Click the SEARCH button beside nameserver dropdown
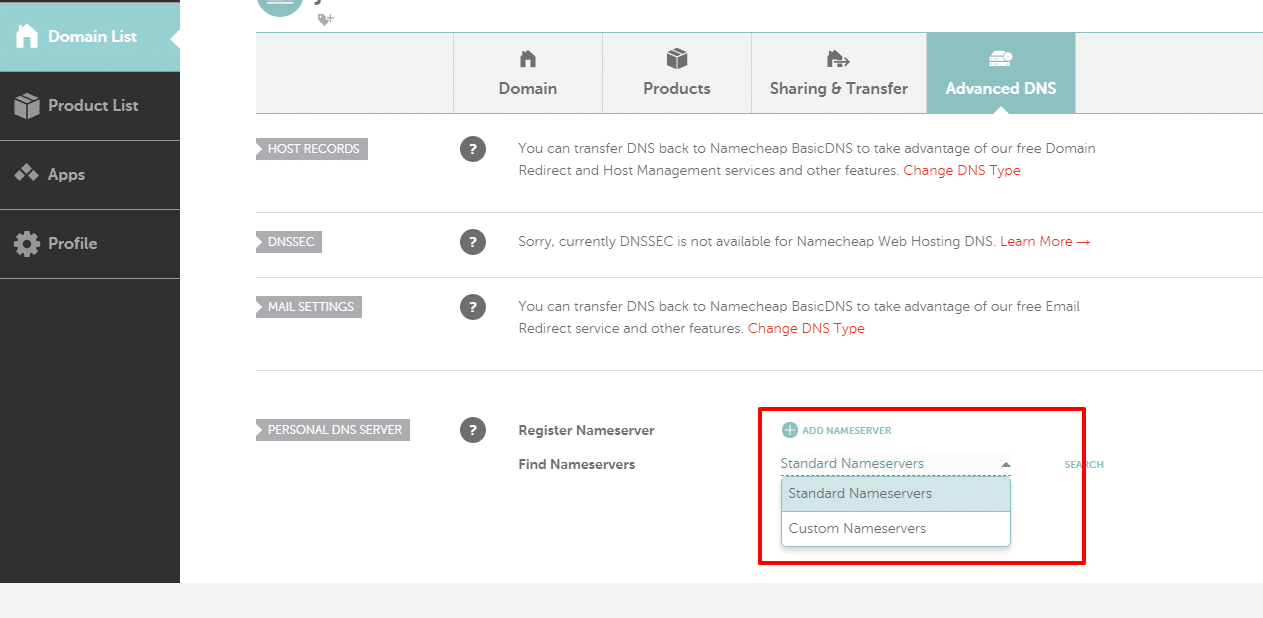The image size is (1263, 618). tap(1084, 465)
